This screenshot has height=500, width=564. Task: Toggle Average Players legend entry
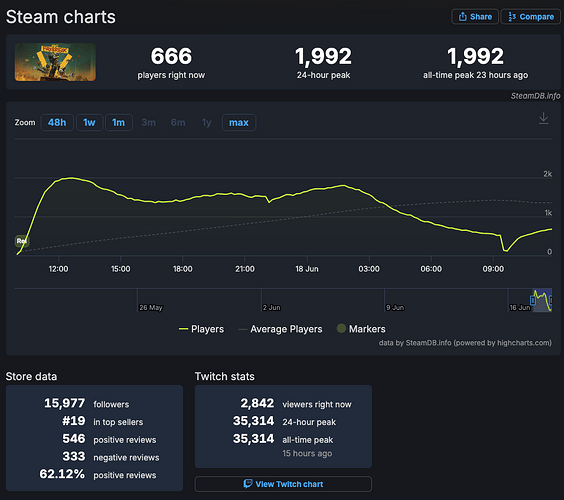tap(280, 329)
